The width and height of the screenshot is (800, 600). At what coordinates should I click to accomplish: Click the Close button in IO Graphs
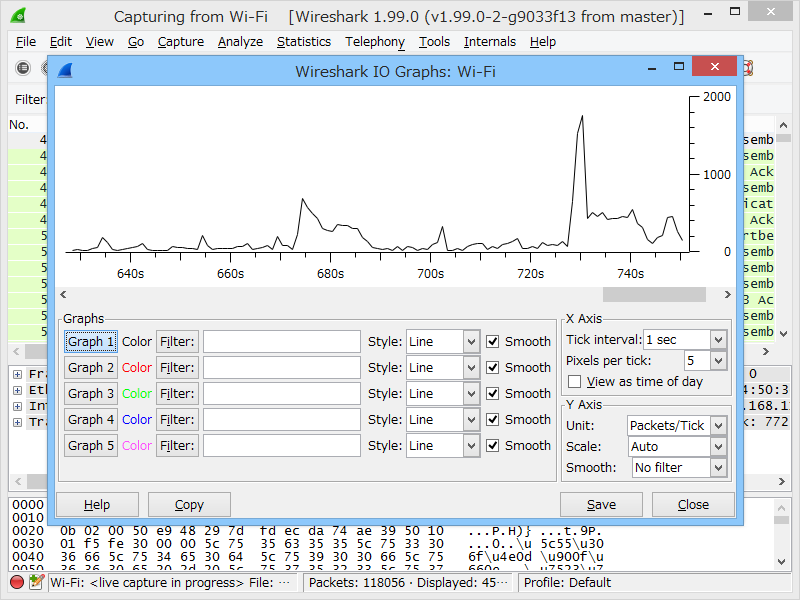693,505
